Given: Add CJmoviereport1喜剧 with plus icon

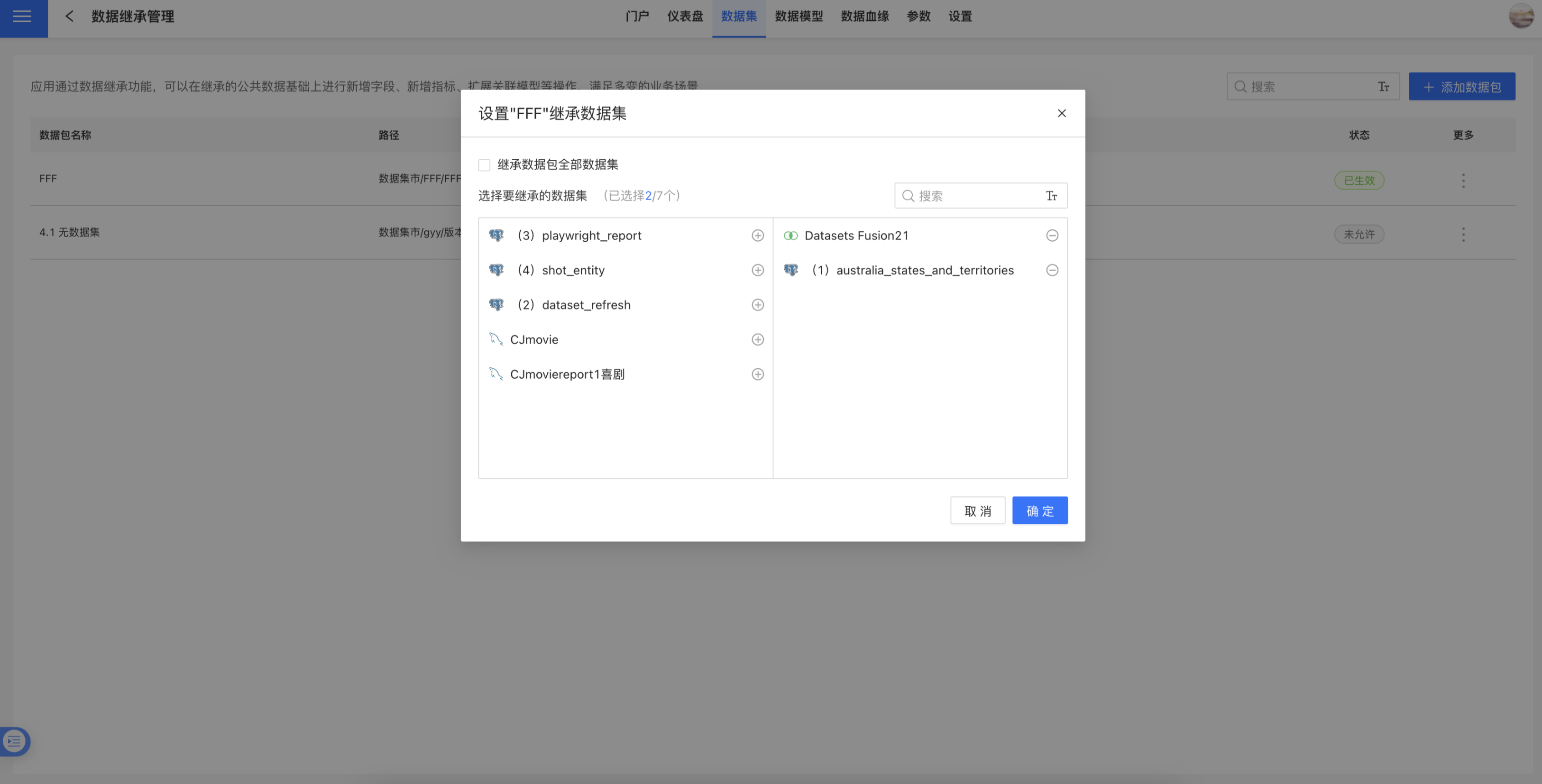Looking at the screenshot, I should (757, 374).
